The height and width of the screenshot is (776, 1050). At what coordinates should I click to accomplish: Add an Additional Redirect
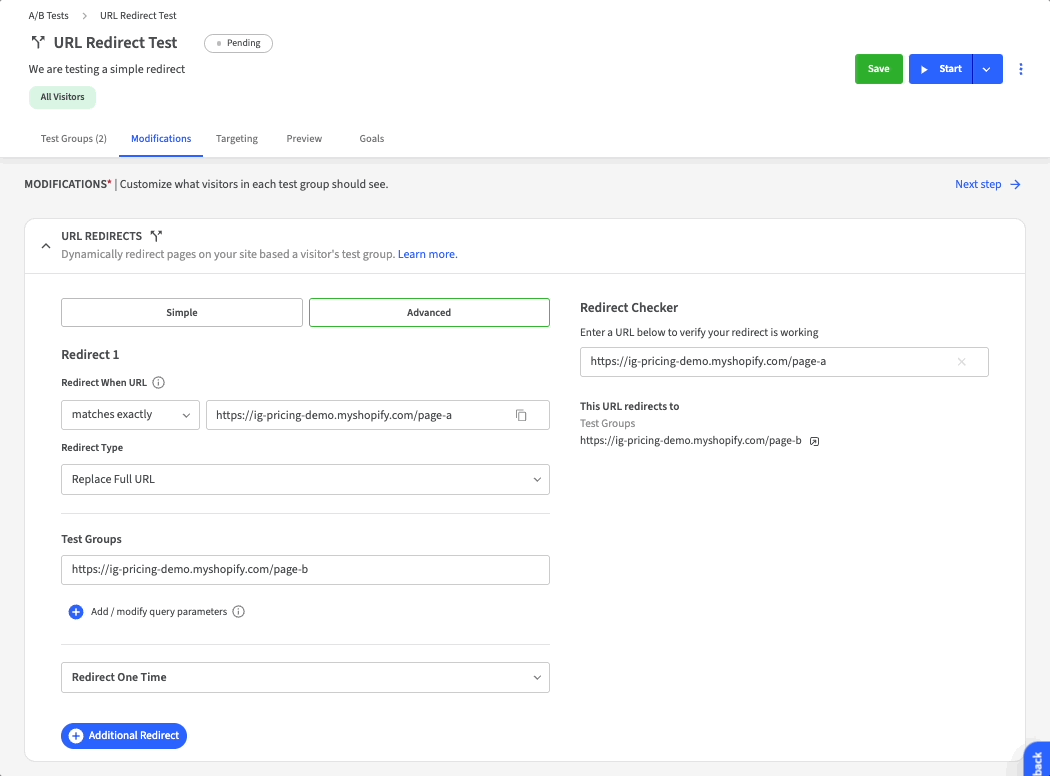point(124,736)
